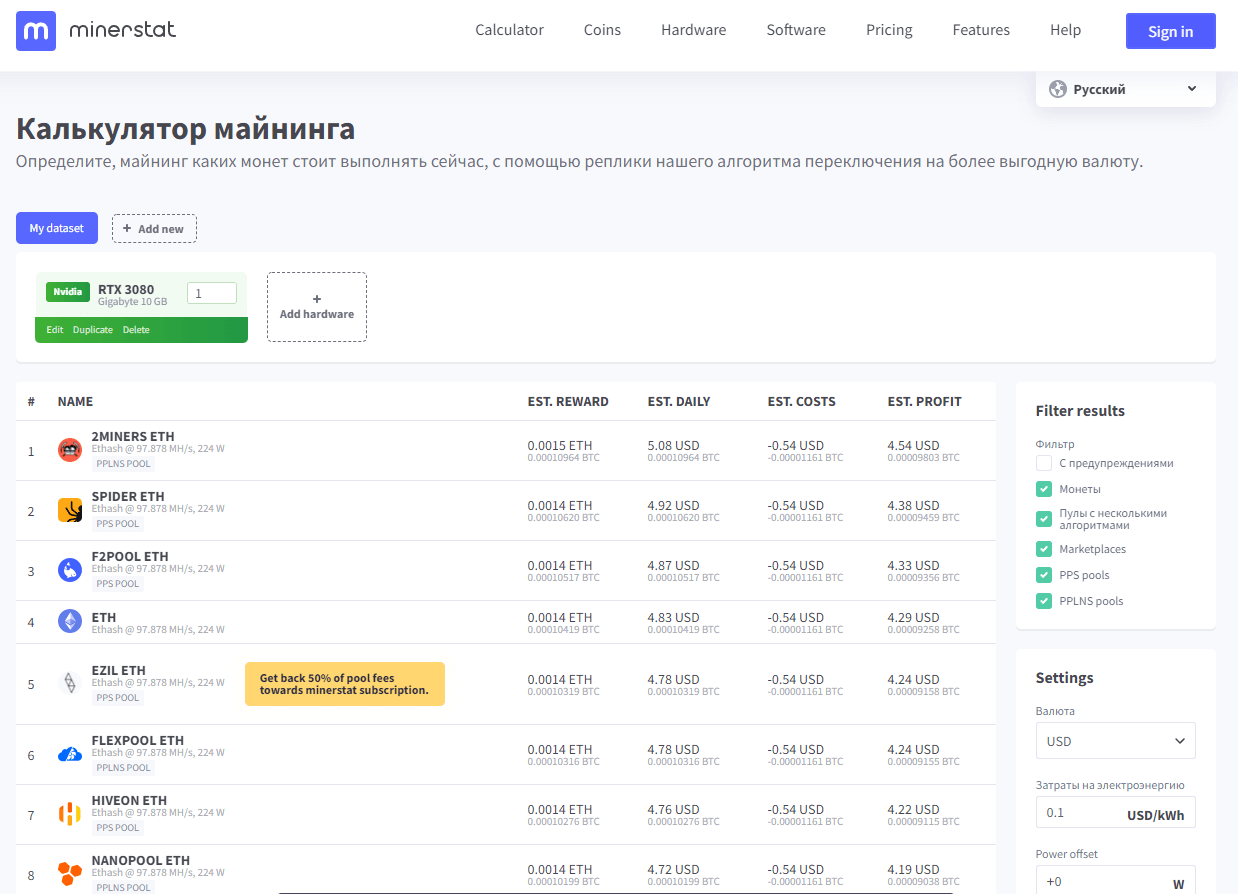The image size is (1238, 894).
Task: Click the FLEXPOOL ETH pool name
Action: click(x=138, y=741)
